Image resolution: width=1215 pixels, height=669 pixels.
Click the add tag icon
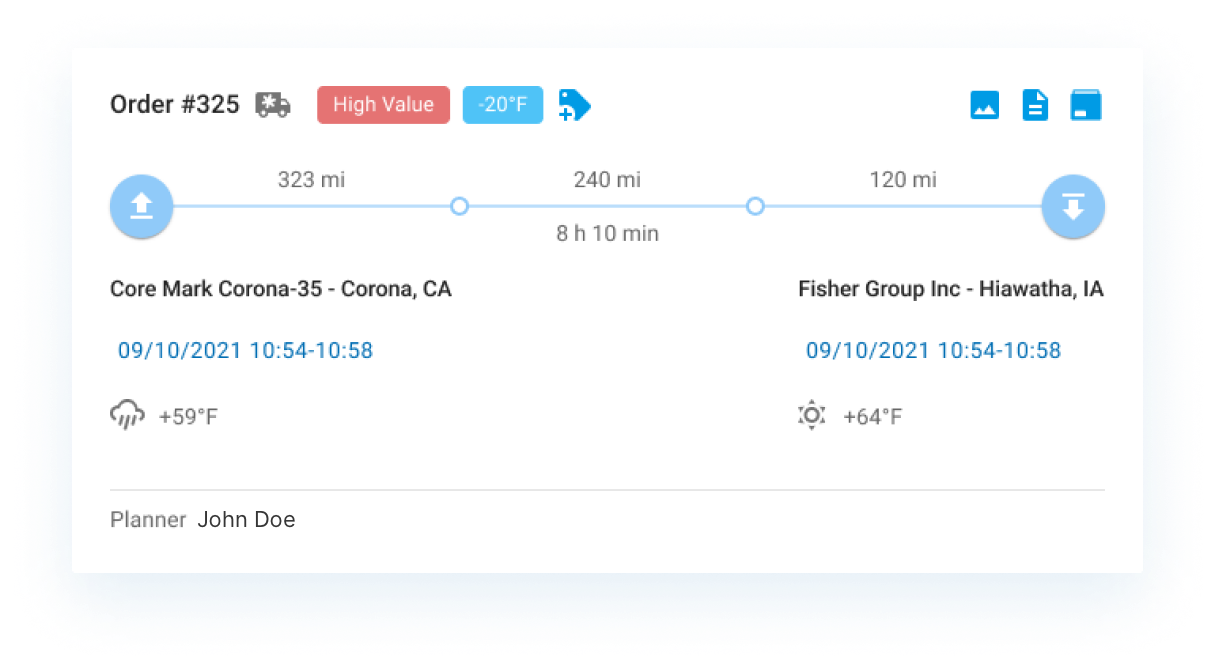pyautogui.click(x=574, y=105)
